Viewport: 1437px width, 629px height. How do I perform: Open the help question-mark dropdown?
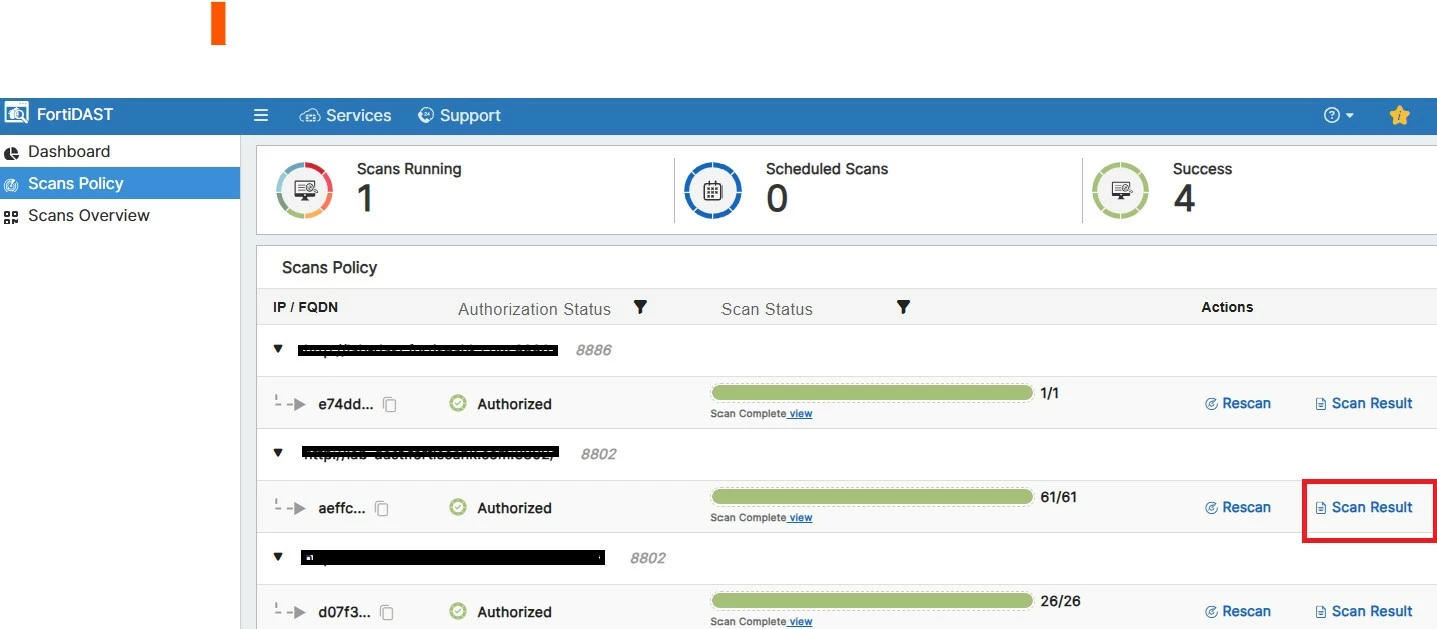coord(1338,115)
